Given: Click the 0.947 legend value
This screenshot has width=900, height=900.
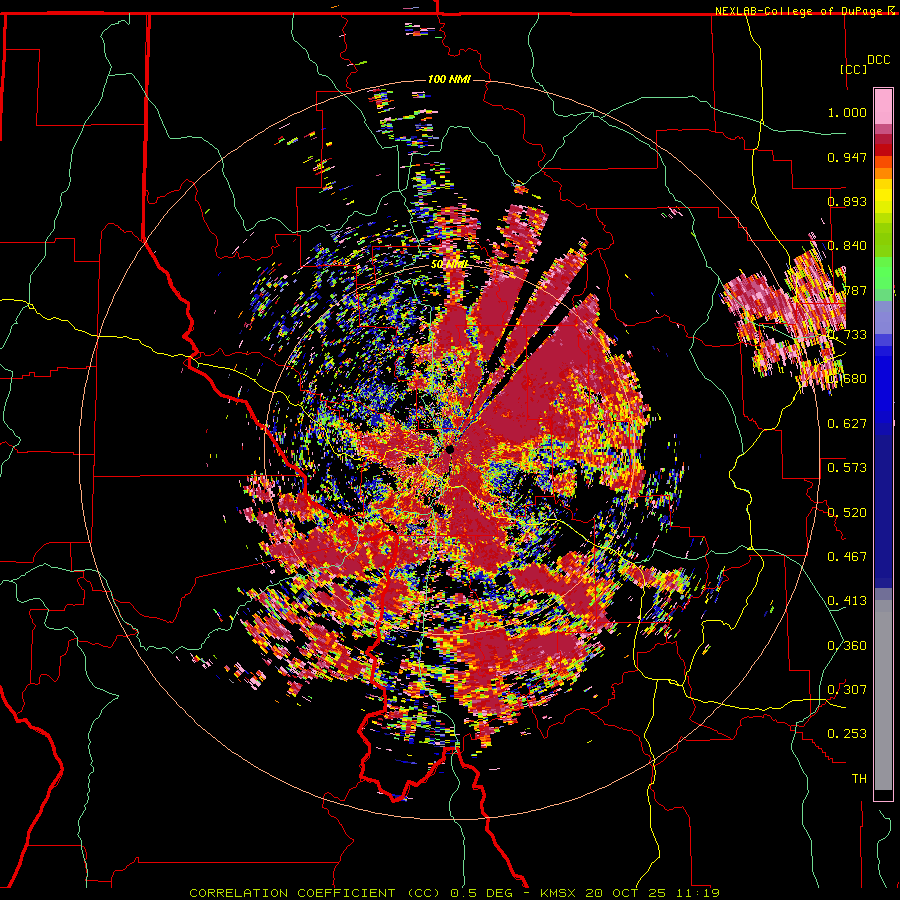Looking at the screenshot, I should 847,157.
